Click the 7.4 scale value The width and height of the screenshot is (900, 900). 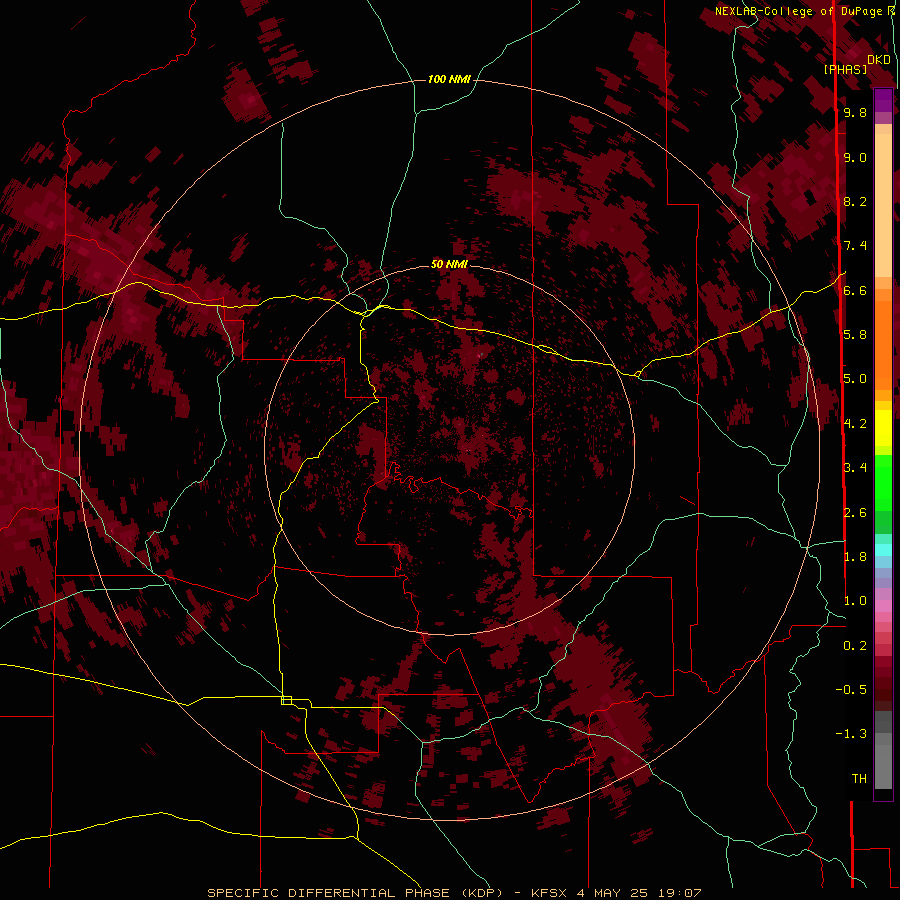(x=855, y=246)
